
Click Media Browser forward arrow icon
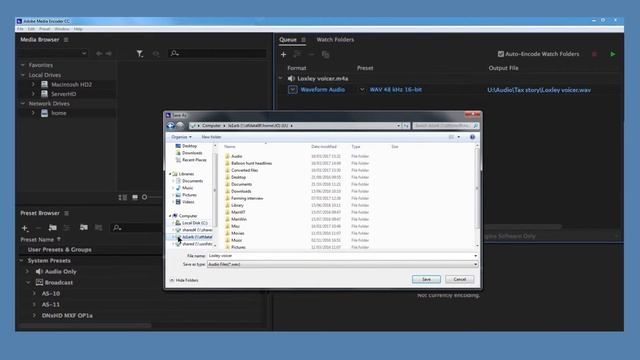(x=109, y=53)
